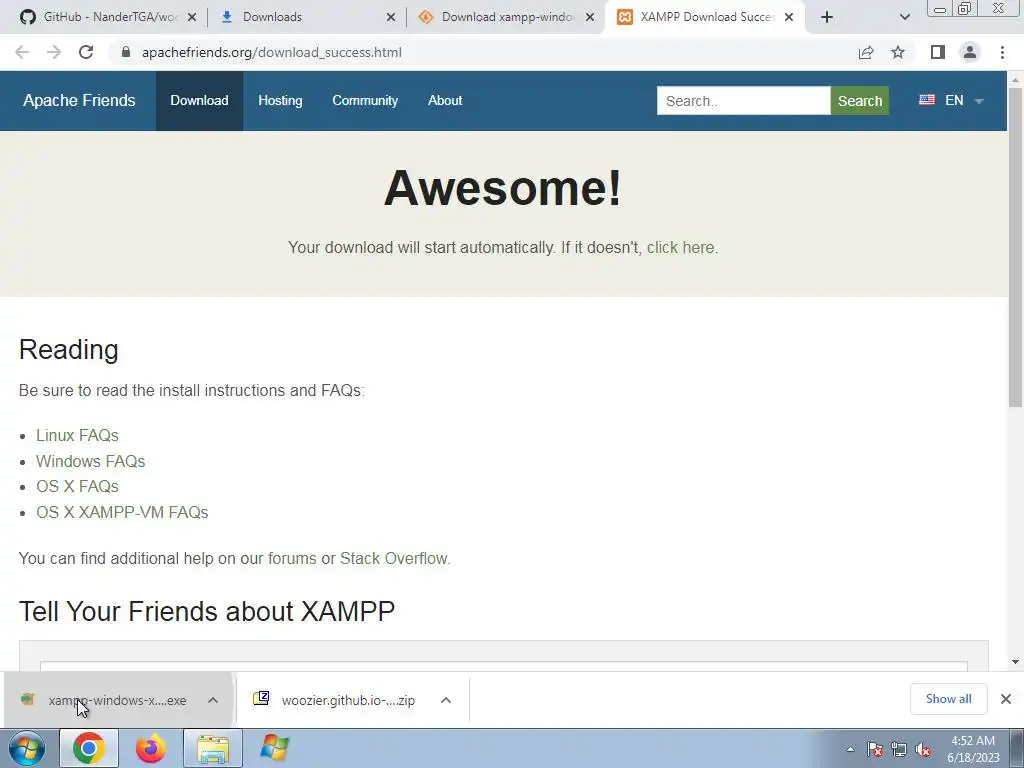Open the network tray icon
Screen dimensions: 1024x768
point(899,749)
